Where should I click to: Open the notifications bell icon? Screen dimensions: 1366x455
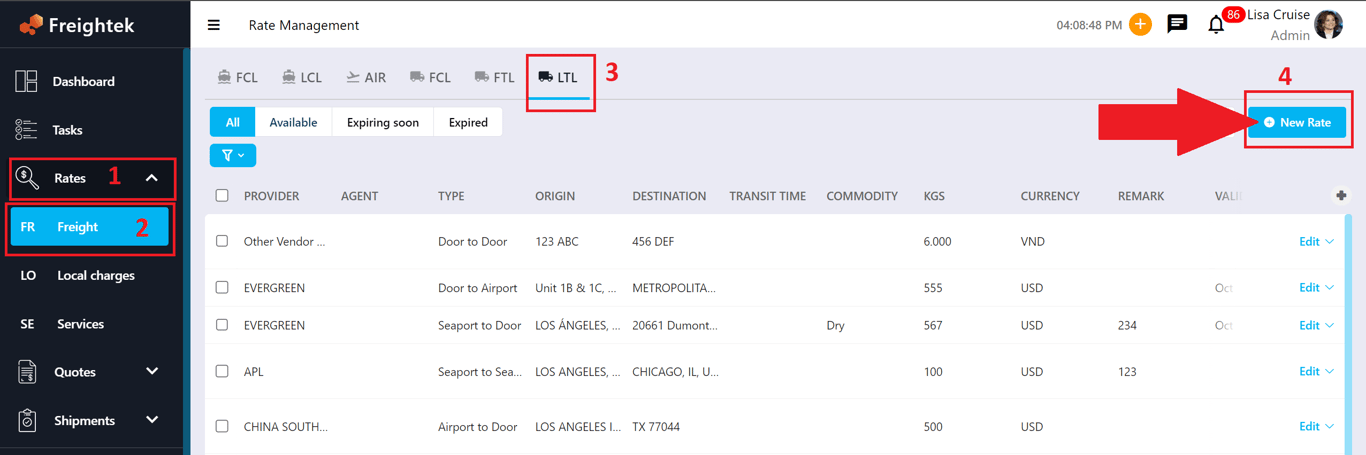[x=1216, y=24]
